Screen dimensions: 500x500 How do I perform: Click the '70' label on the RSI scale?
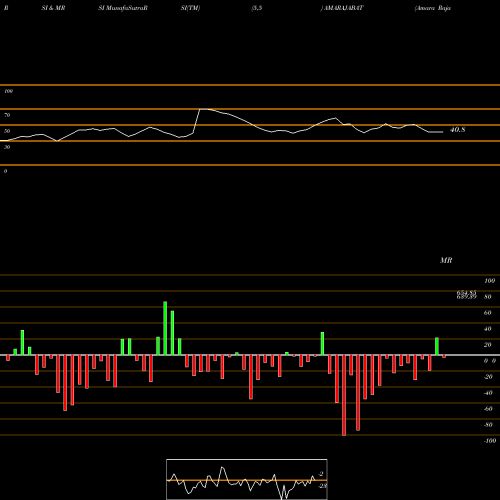tap(7, 115)
